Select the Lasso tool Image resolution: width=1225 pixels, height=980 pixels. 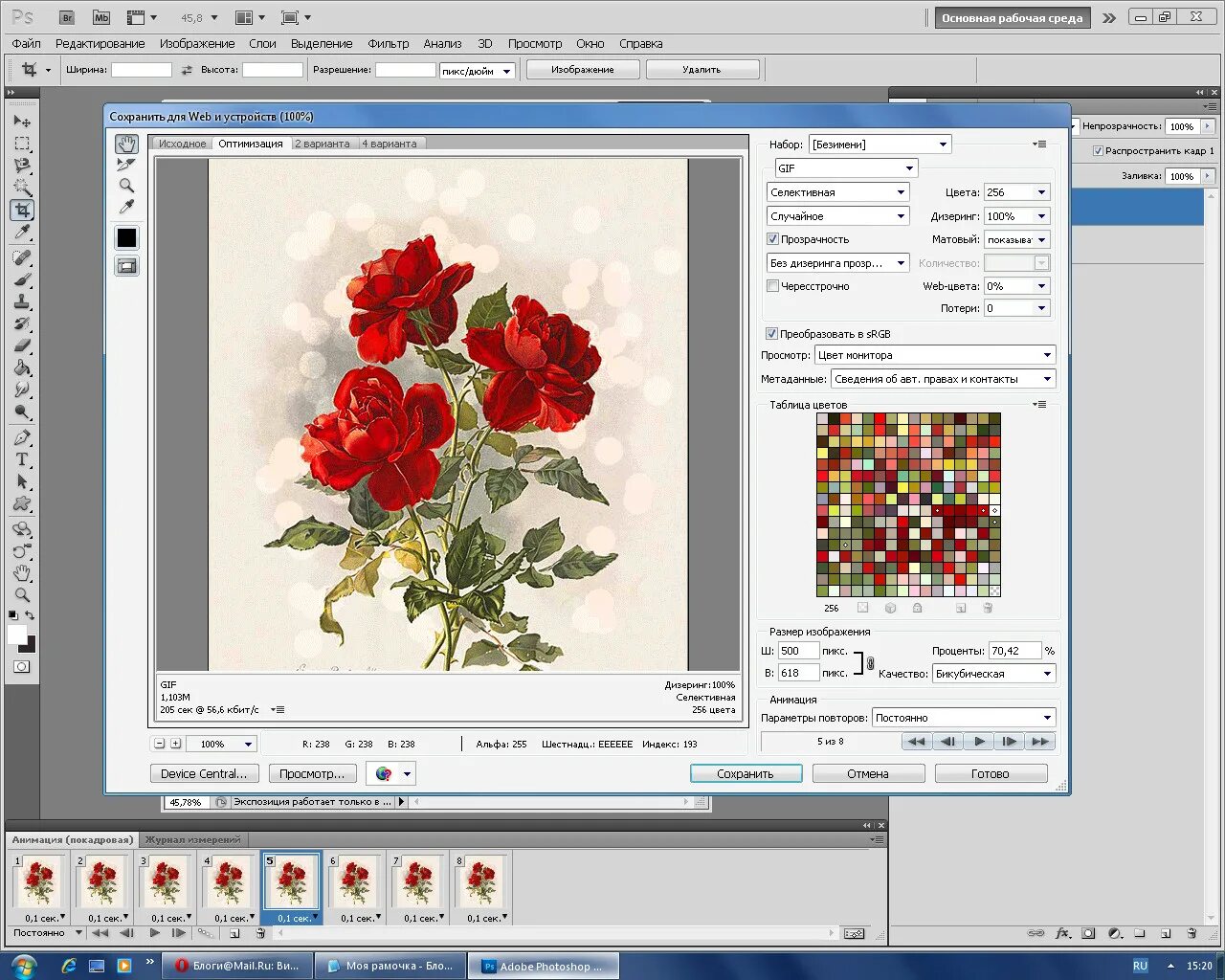22,166
